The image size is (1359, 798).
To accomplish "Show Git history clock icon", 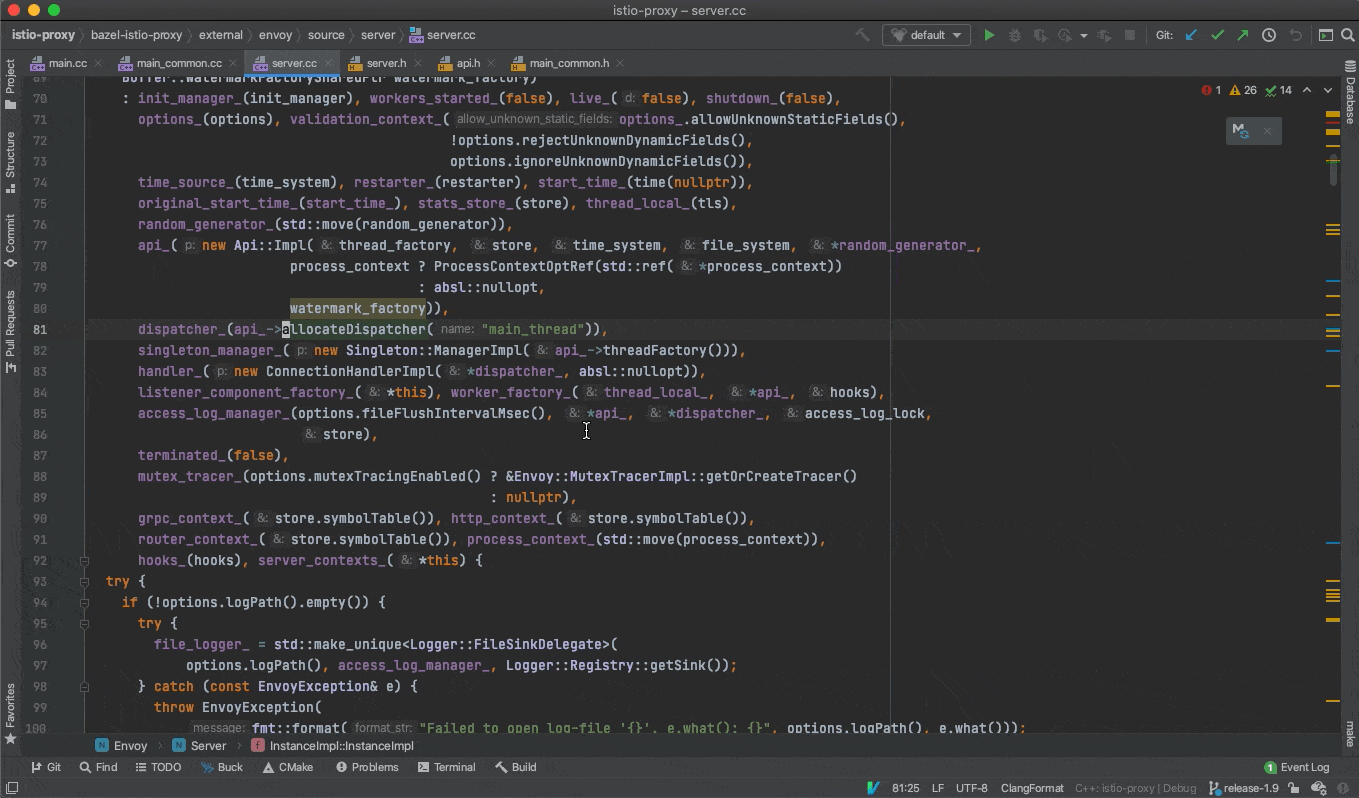I will tap(1269, 35).
